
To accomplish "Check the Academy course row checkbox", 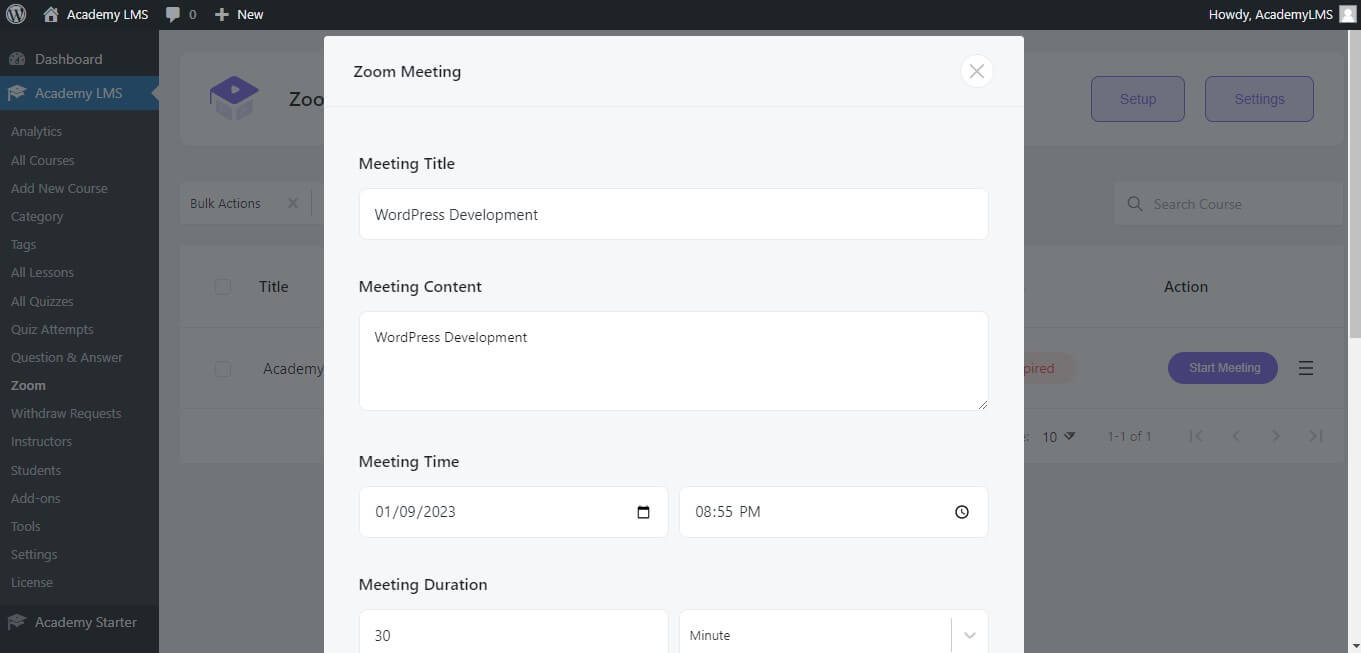I will (222, 369).
